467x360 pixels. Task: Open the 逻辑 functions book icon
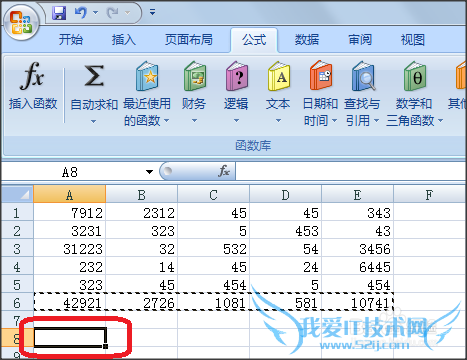237,76
